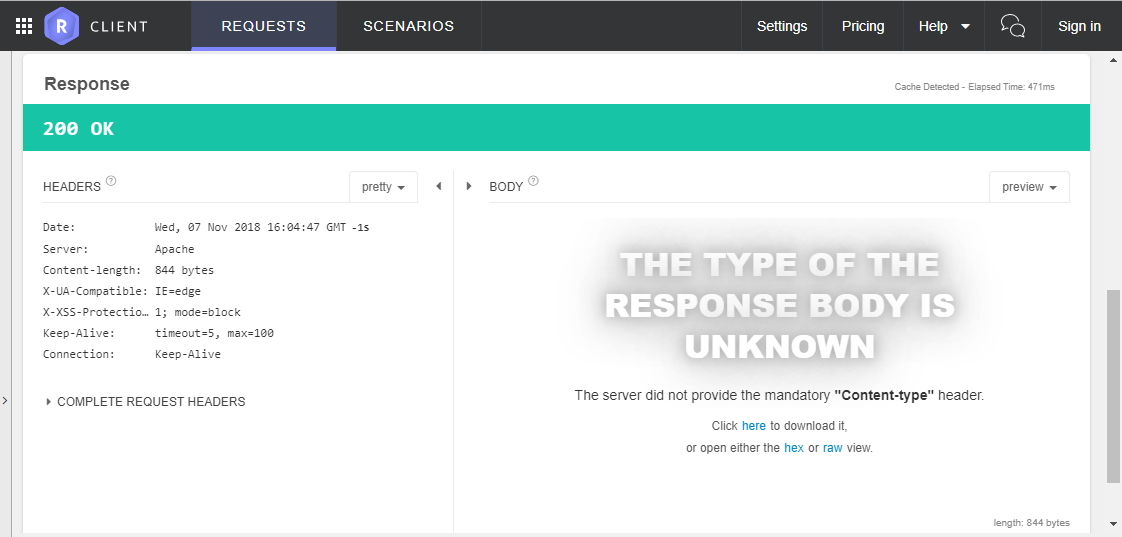Open the body 'preview' view dropdown
The height and width of the screenshot is (537, 1122).
pyautogui.click(x=1029, y=187)
